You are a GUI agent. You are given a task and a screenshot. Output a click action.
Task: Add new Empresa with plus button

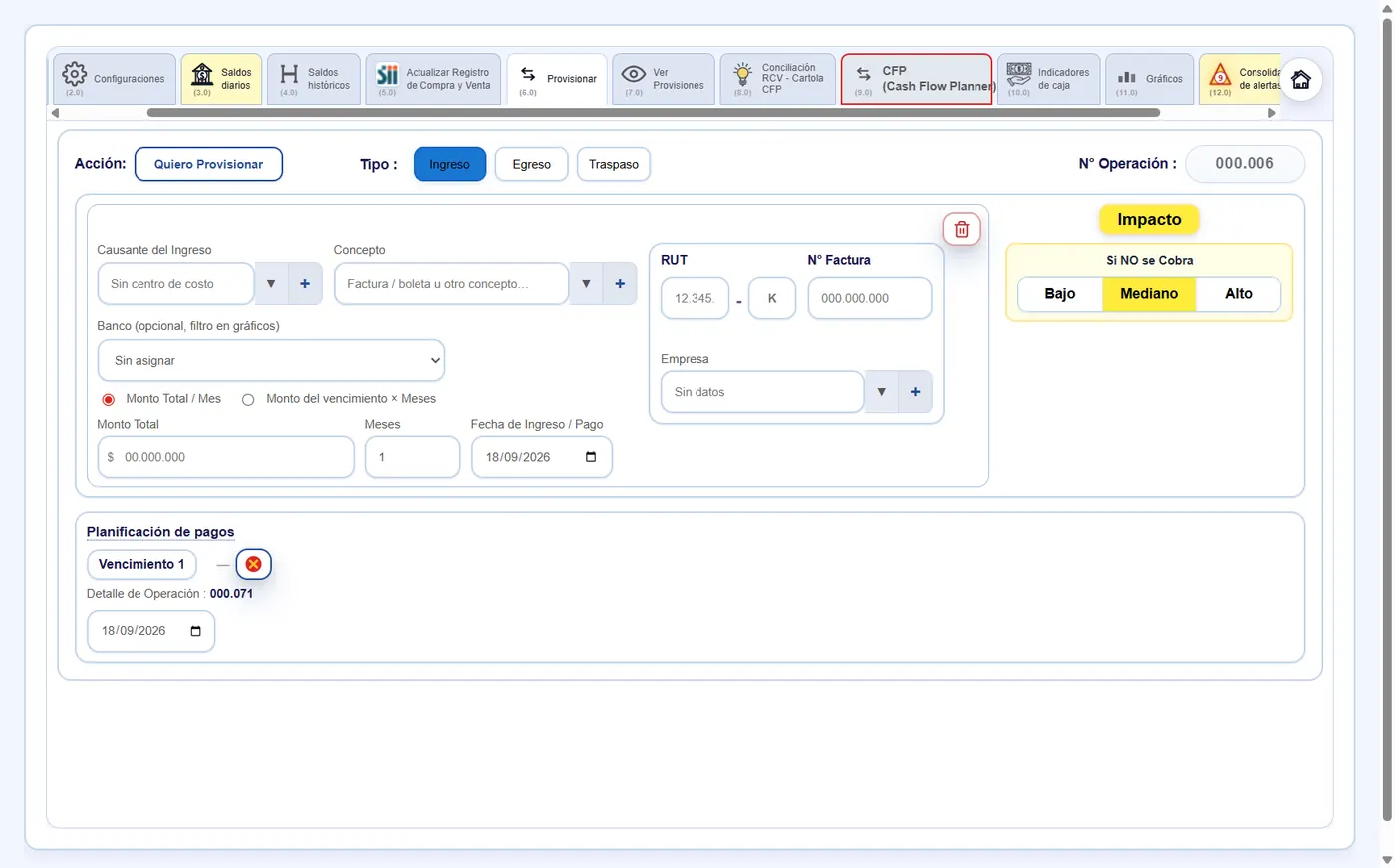[x=915, y=392]
